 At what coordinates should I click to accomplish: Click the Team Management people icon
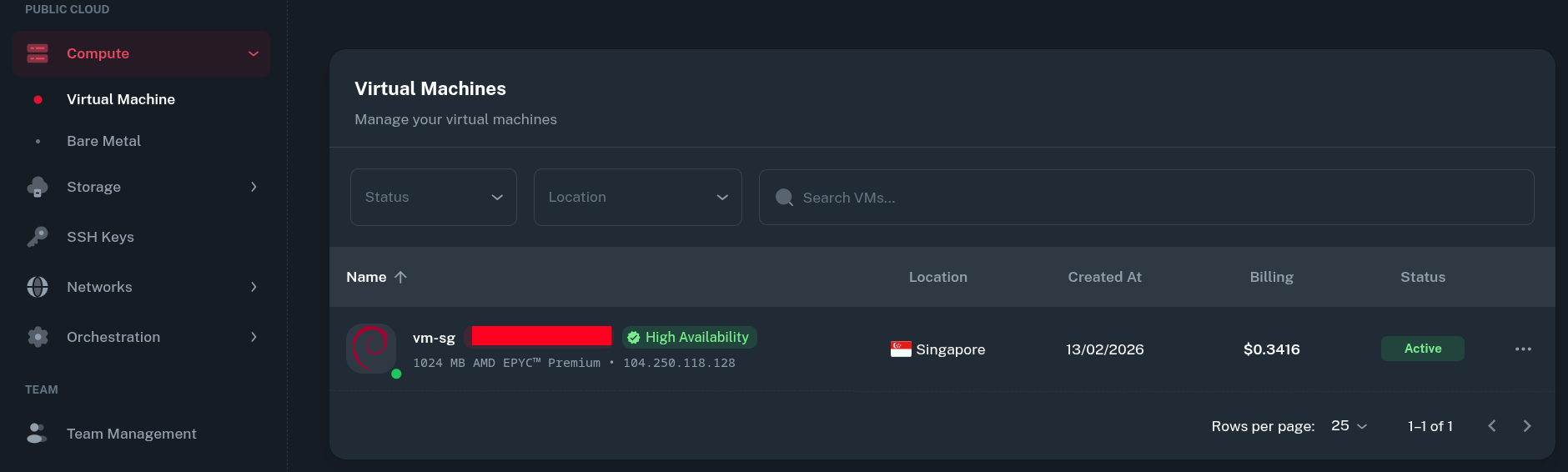[x=38, y=434]
